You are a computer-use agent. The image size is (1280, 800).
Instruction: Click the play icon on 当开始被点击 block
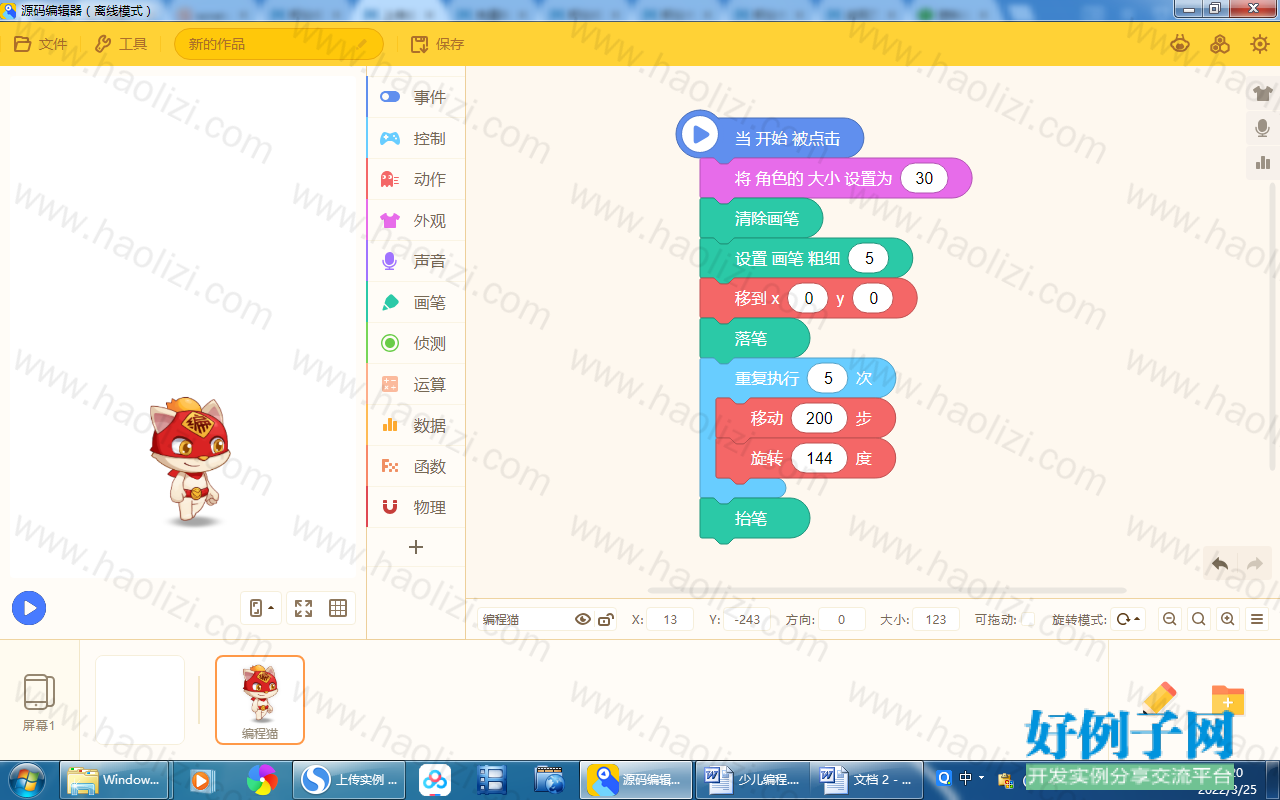pos(699,134)
